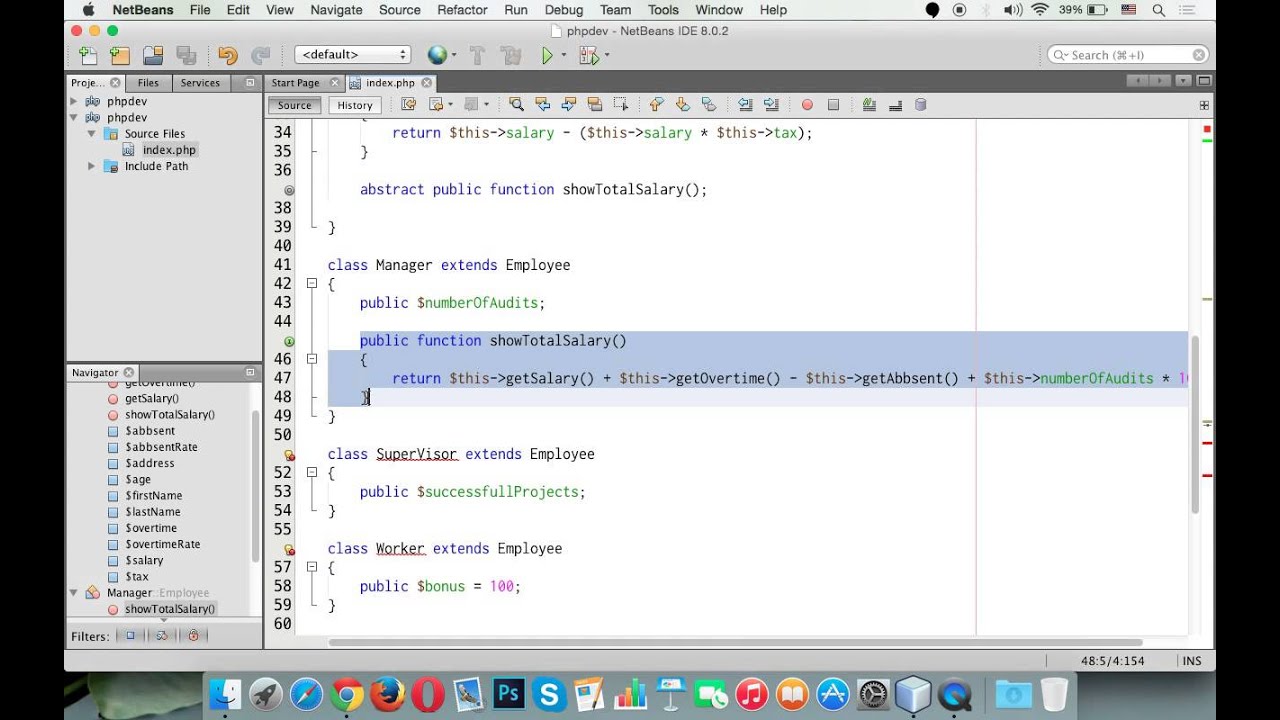Image resolution: width=1280 pixels, height=720 pixels.
Task: Toggle bookmark icon in editor toolbar
Action: (x=709, y=104)
